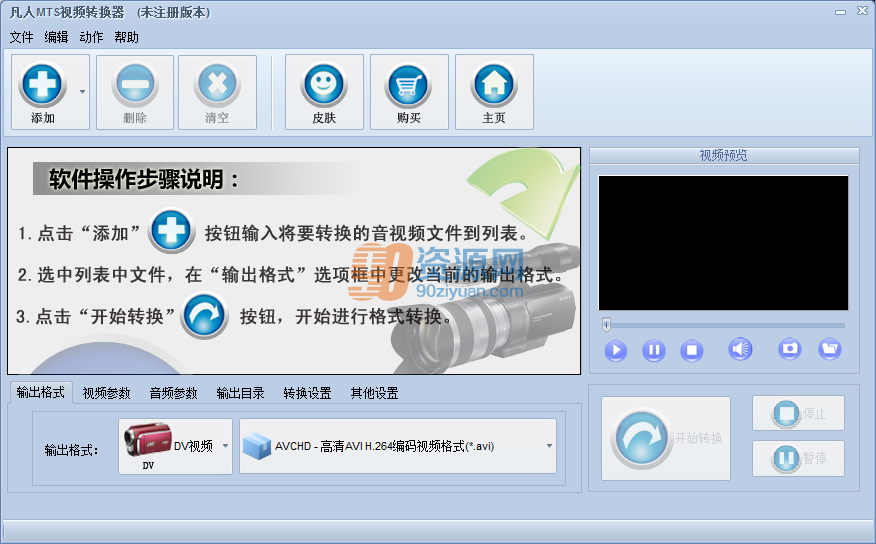
Task: Click the 视频预览 panel header
Action: [x=724, y=155]
